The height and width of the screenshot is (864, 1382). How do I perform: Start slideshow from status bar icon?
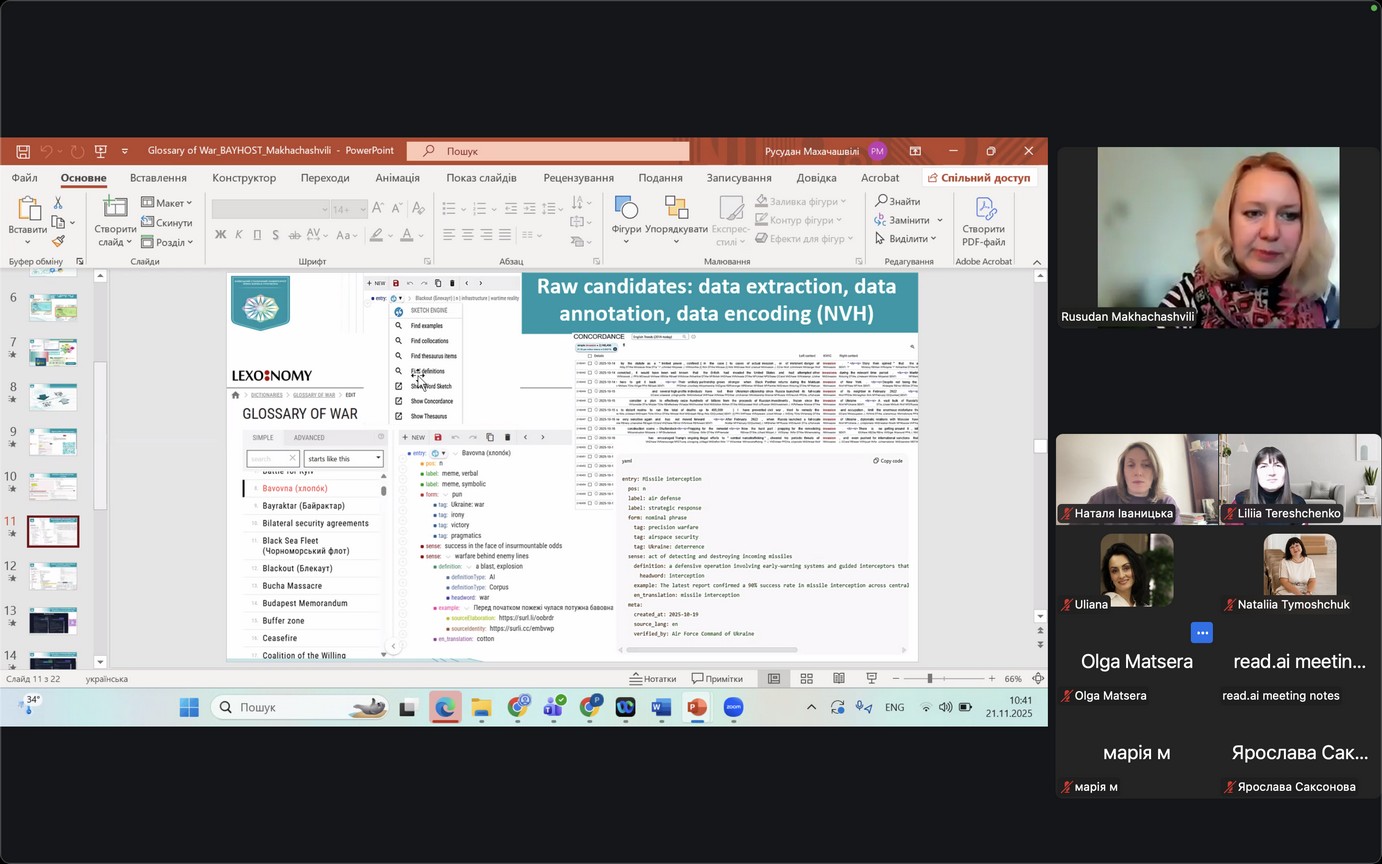click(x=870, y=679)
